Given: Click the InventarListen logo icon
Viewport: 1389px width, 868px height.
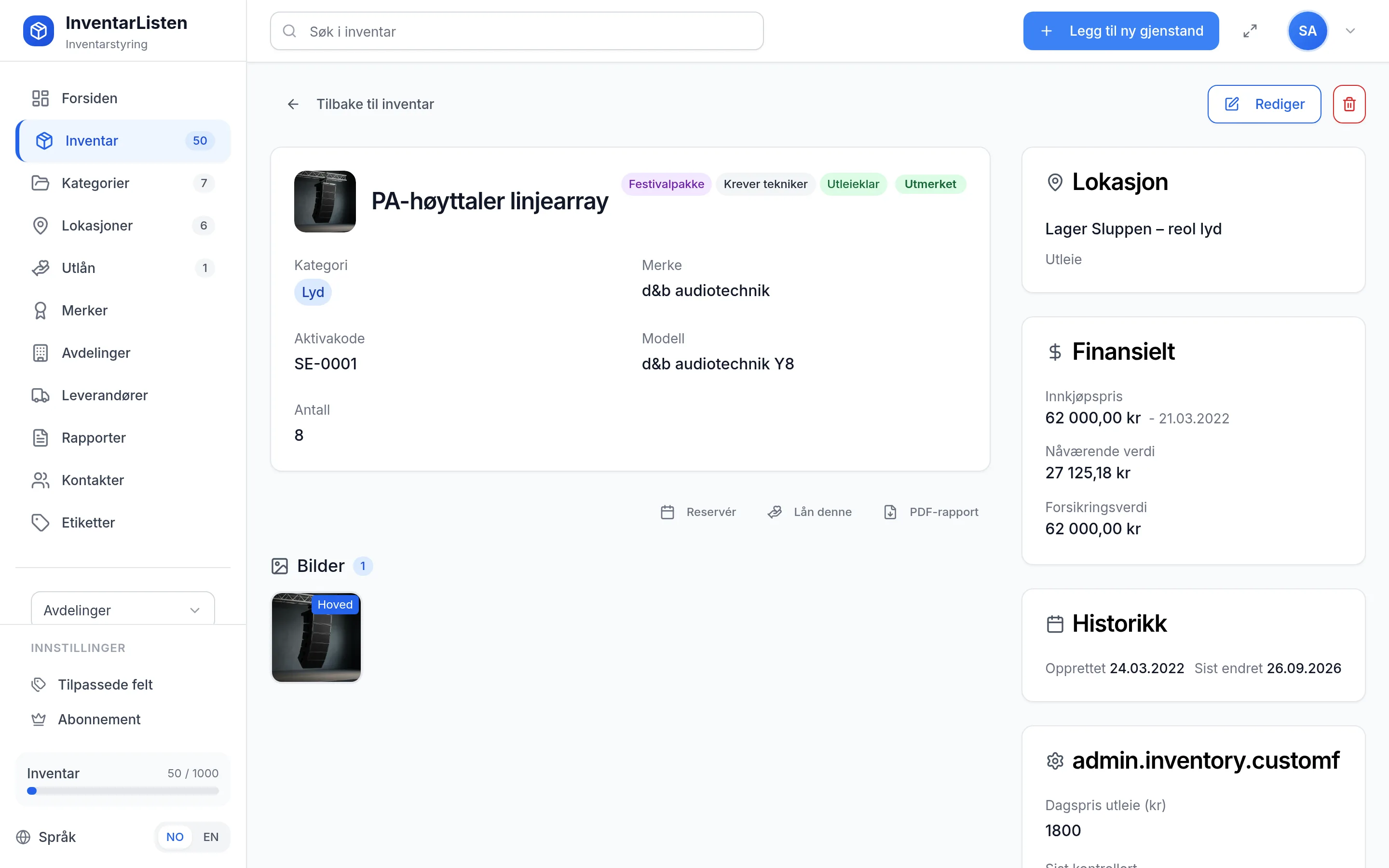Looking at the screenshot, I should click(39, 31).
